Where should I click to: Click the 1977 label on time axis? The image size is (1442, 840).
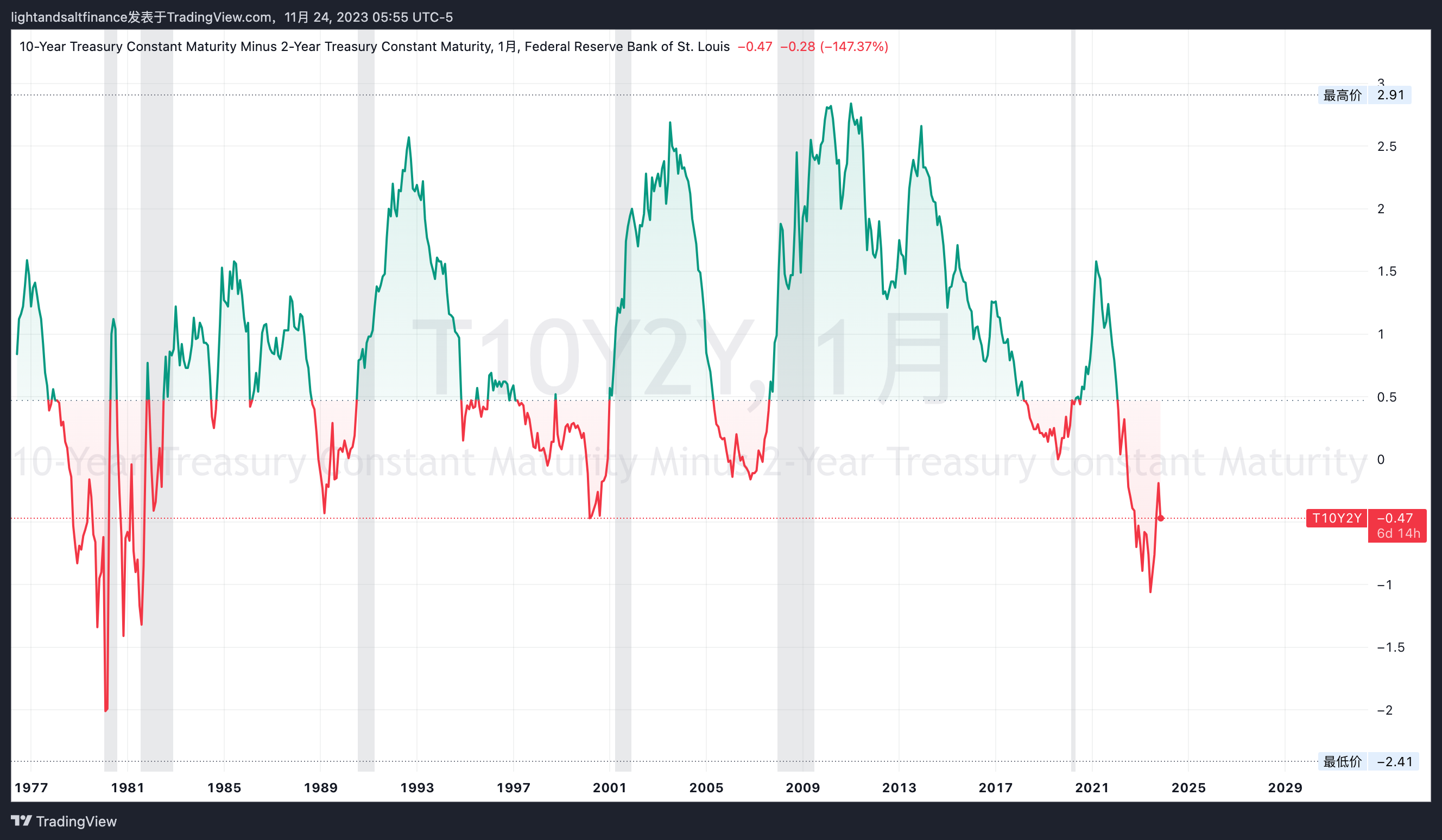(x=31, y=787)
